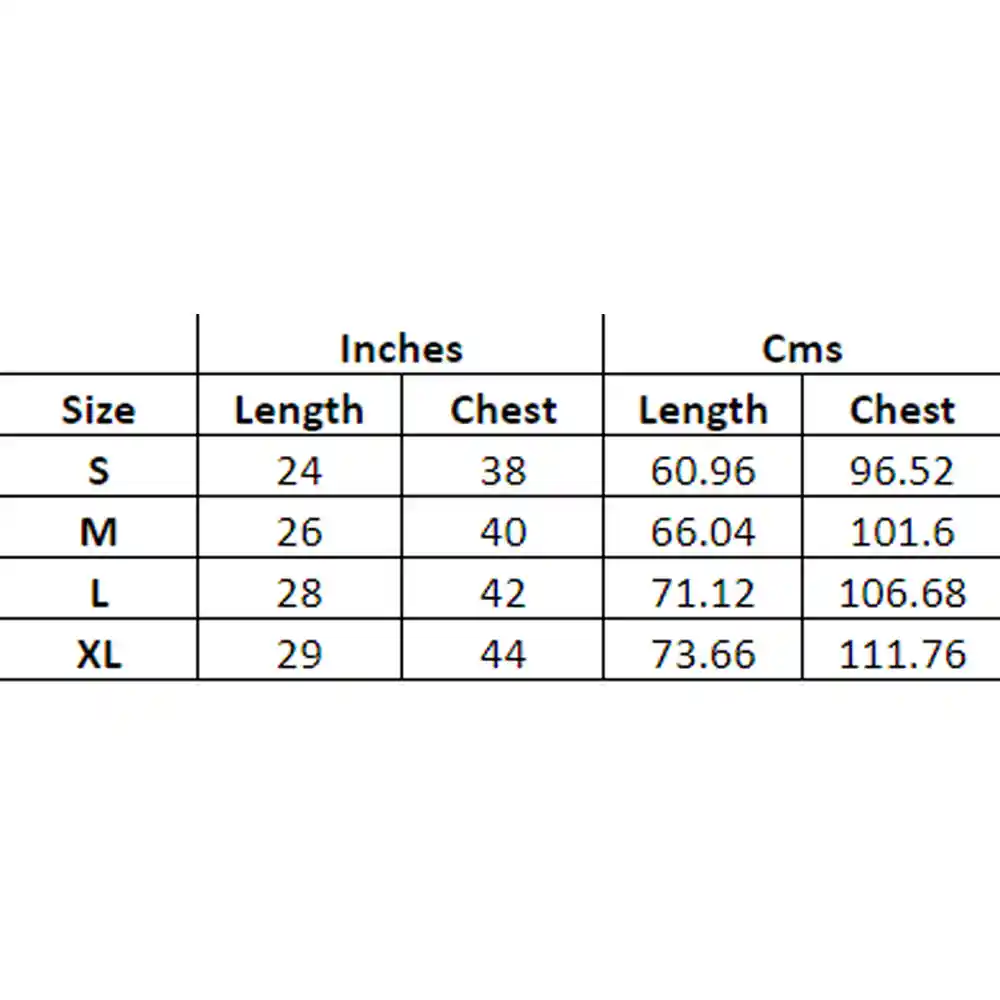Click Chest header under Inches

click(503, 406)
